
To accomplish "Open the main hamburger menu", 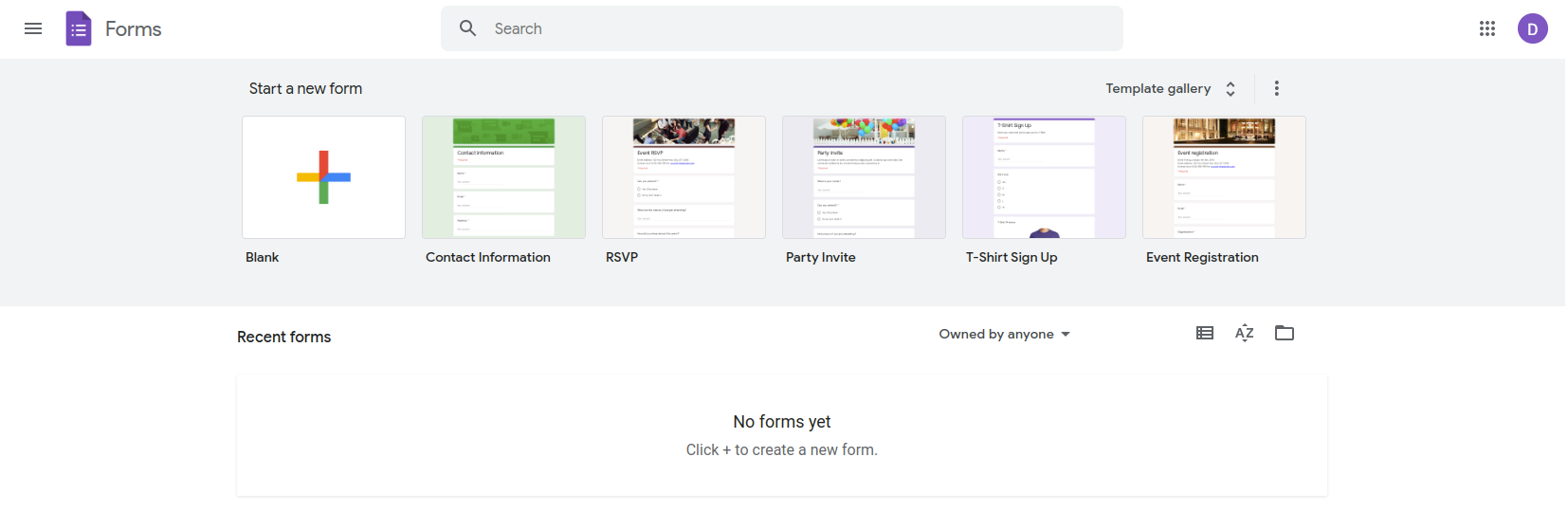I will coord(33,28).
